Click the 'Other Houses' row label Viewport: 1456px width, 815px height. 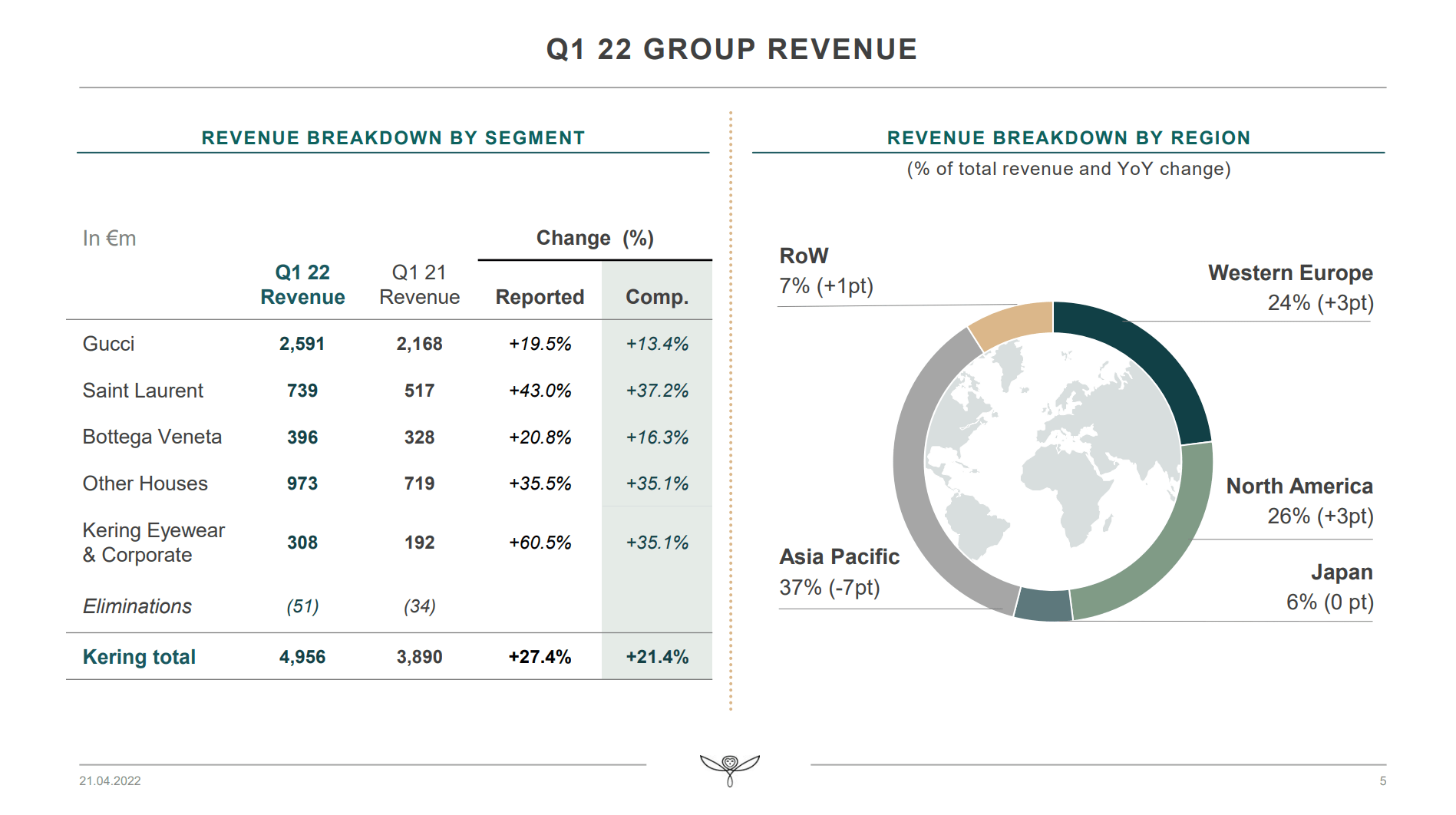point(145,483)
